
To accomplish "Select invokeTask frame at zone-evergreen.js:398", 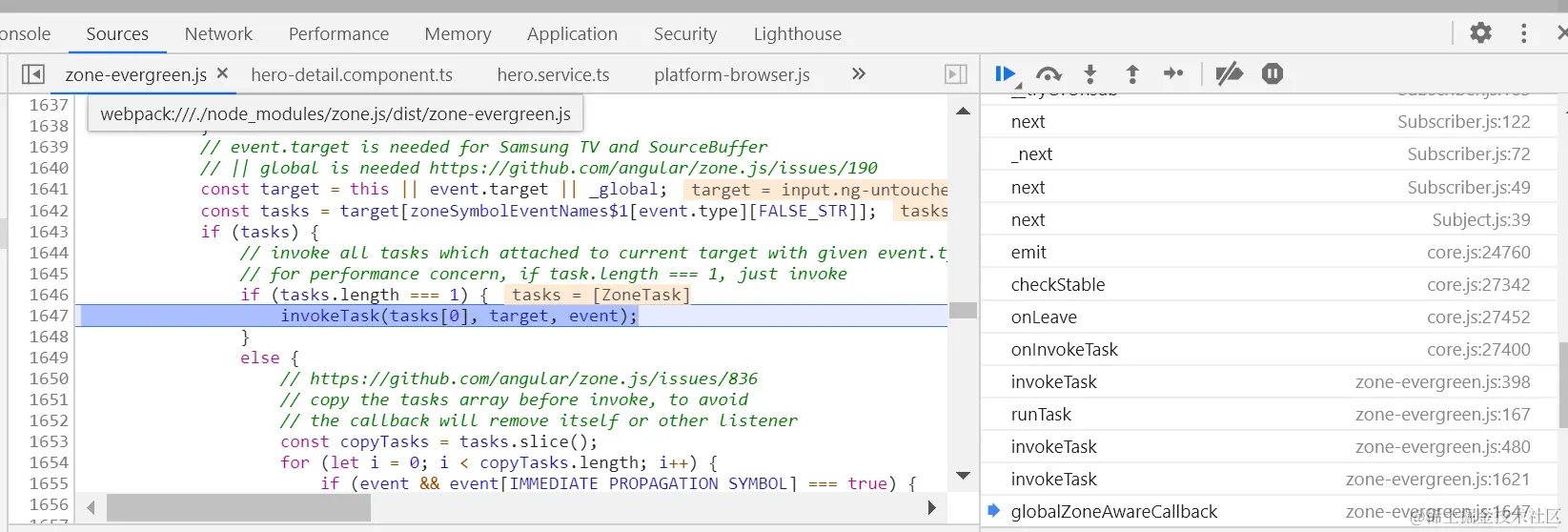I will (1269, 382).
